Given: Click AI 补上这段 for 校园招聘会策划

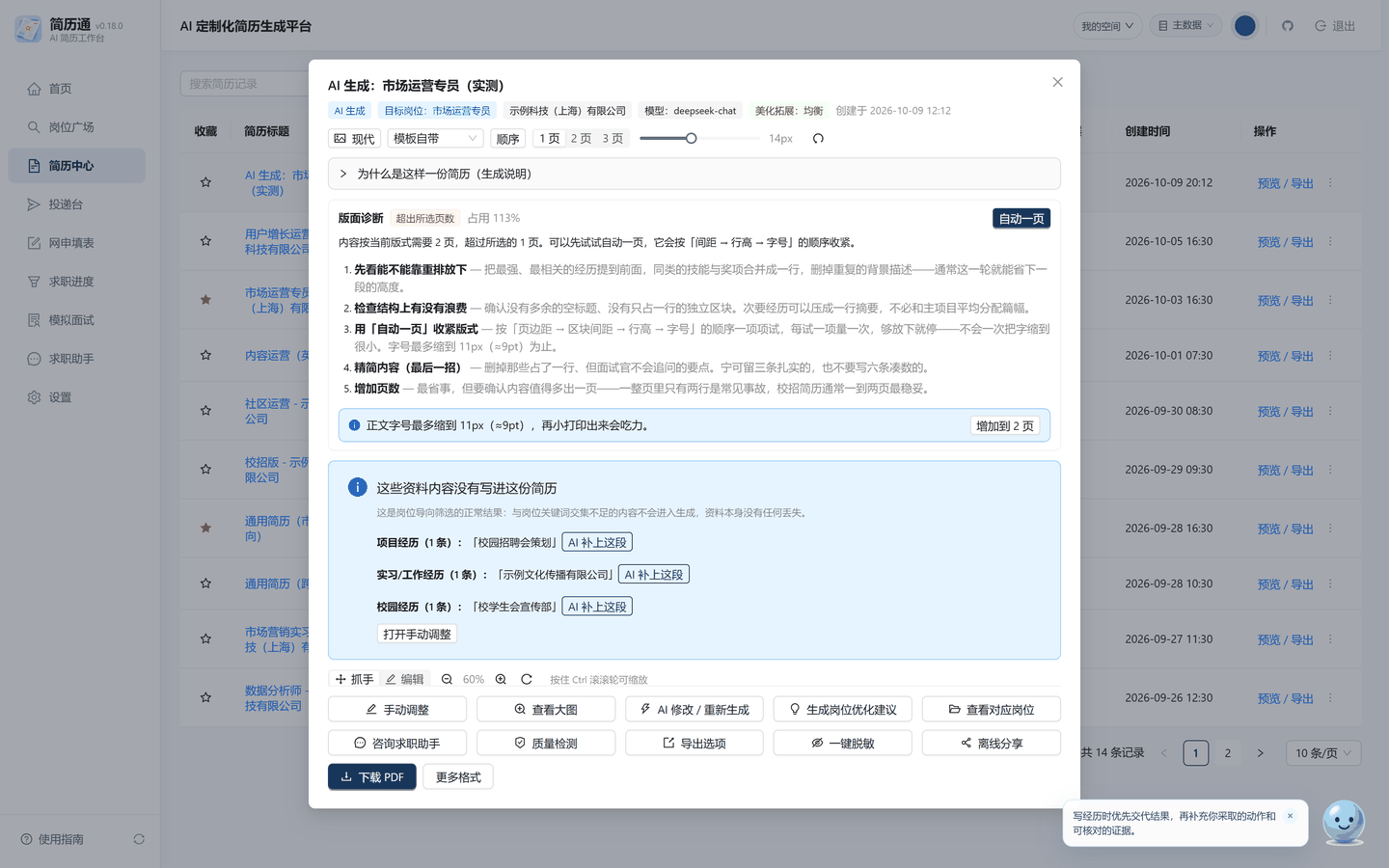Looking at the screenshot, I should (597, 542).
